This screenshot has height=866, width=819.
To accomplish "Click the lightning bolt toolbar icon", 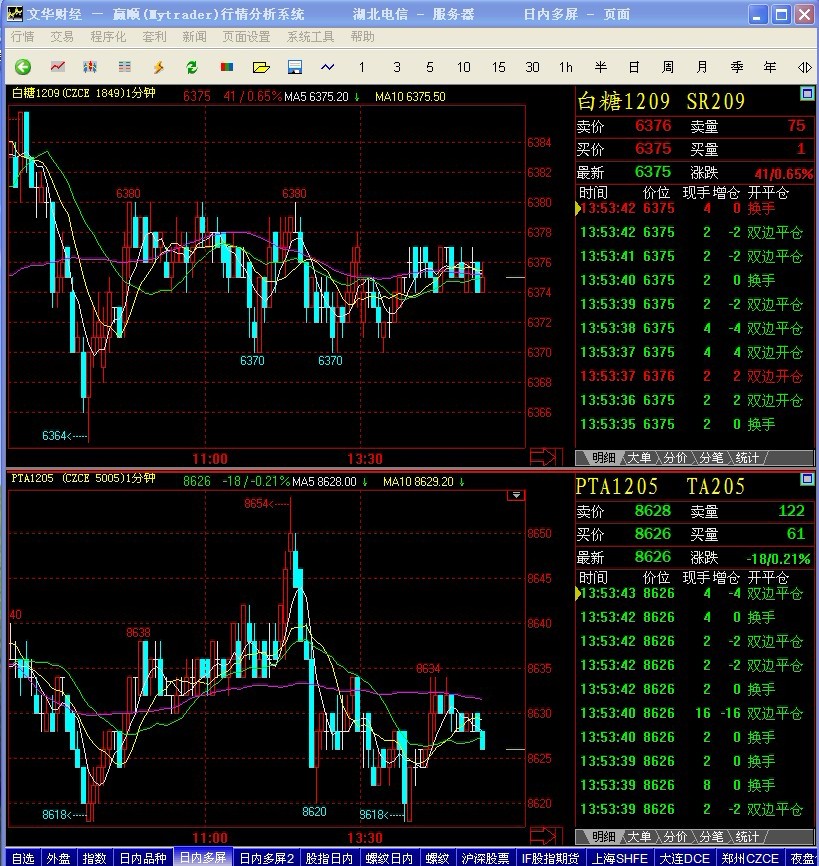I will click(158, 67).
